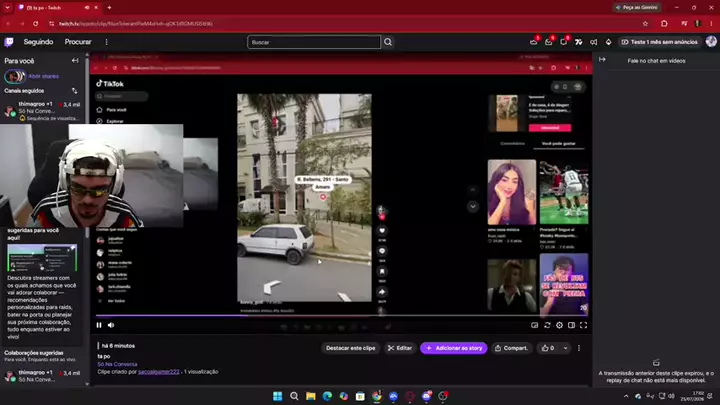This screenshot has height=405, width=720.
Task: Show hidden system tray icons
Action: pyautogui.click(x=626, y=396)
